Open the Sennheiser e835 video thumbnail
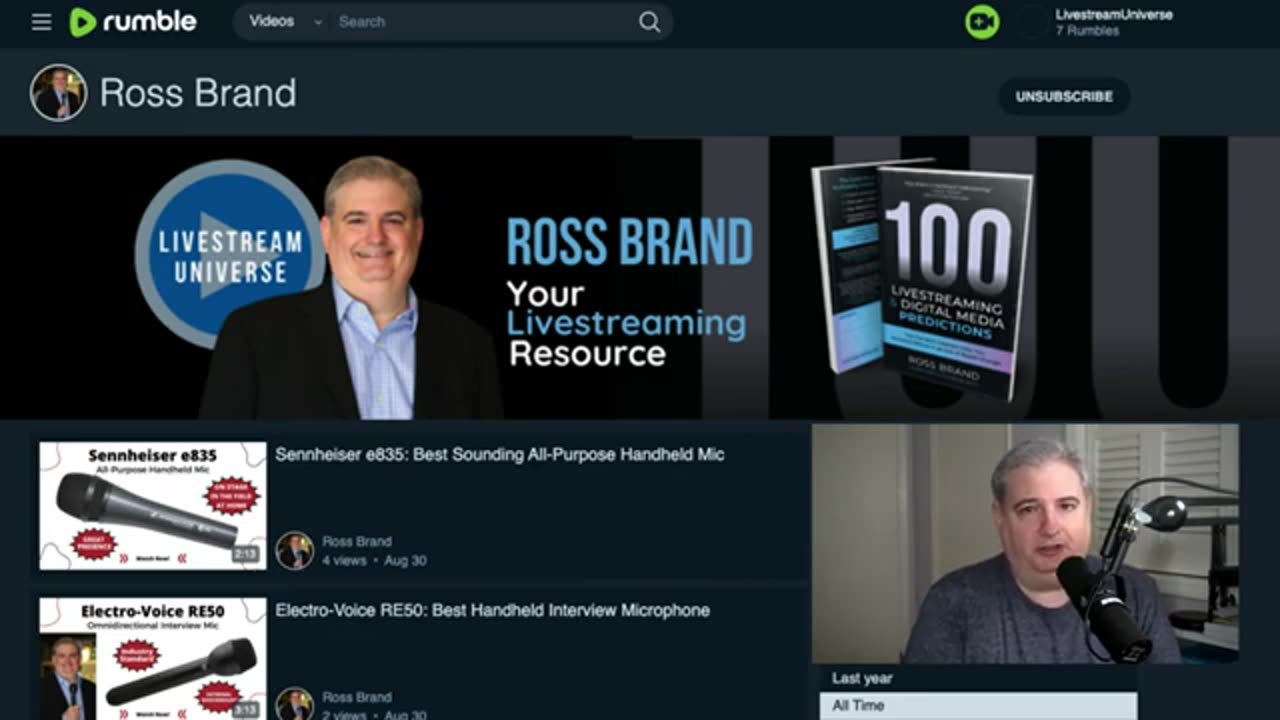Screen dimensions: 1280x720 pos(153,506)
